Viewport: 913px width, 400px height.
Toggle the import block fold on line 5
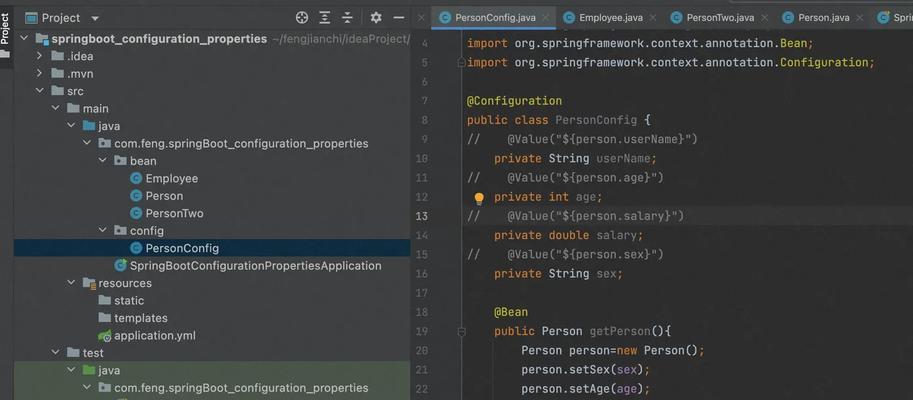[461, 62]
